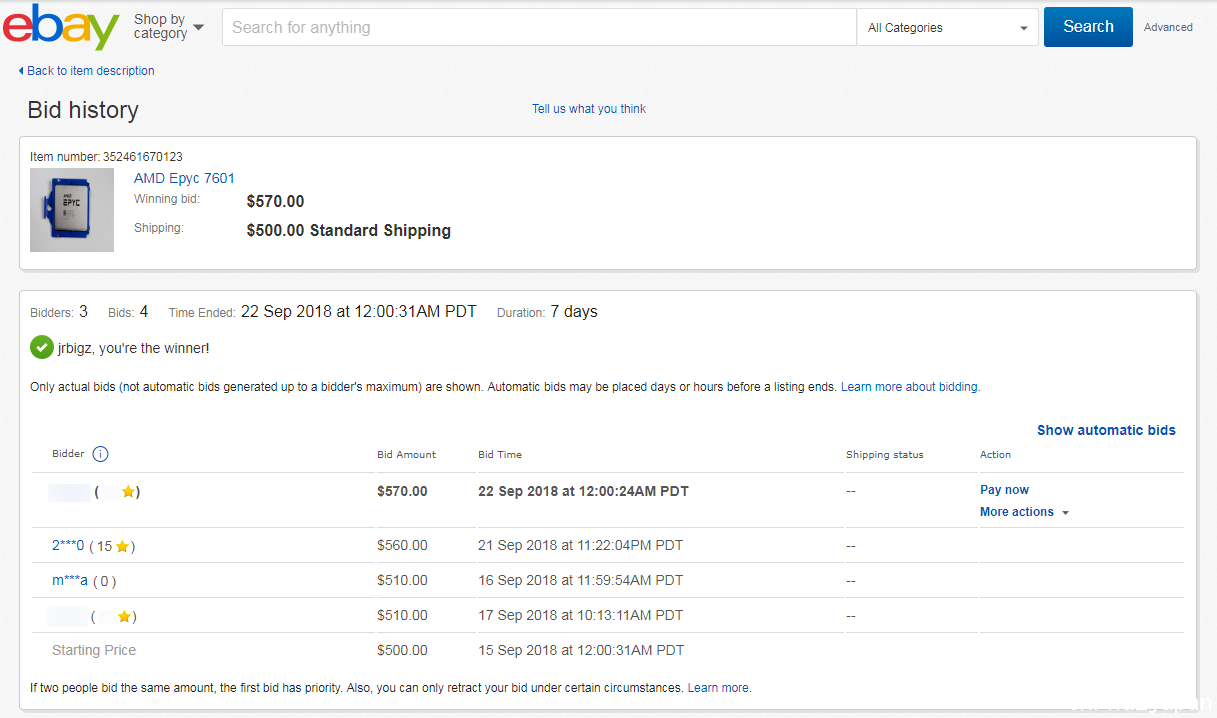The image size is (1217, 718).
Task: Click bid time '16 Sep 2018 at 11:59:54AM PDT'
Action: (580, 581)
